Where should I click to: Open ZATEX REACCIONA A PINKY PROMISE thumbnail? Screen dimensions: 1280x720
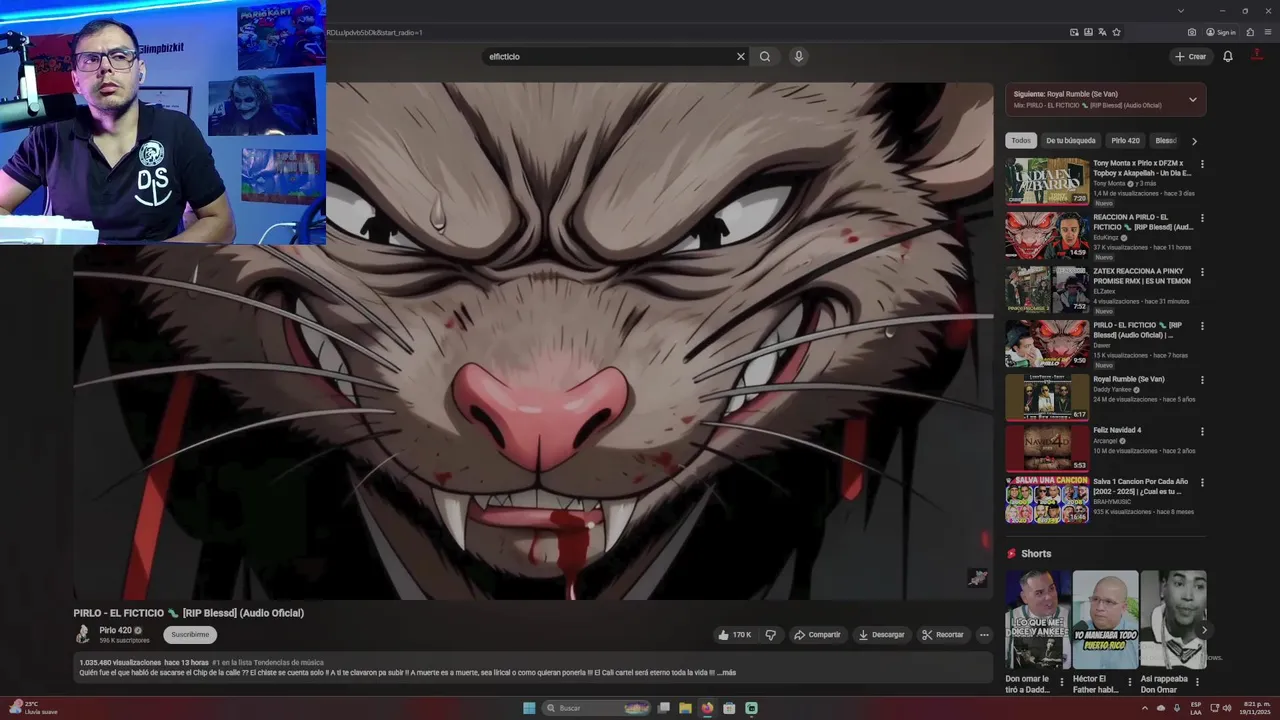1047,289
